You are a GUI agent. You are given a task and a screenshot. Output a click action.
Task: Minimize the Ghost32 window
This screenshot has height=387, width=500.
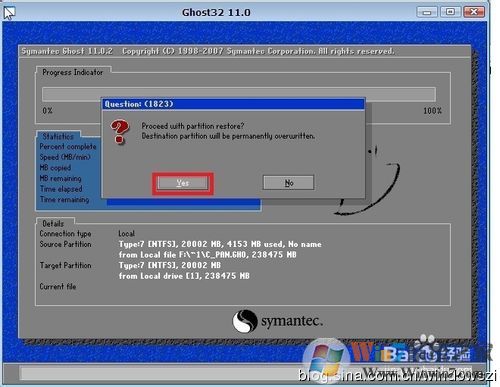(427, 12)
